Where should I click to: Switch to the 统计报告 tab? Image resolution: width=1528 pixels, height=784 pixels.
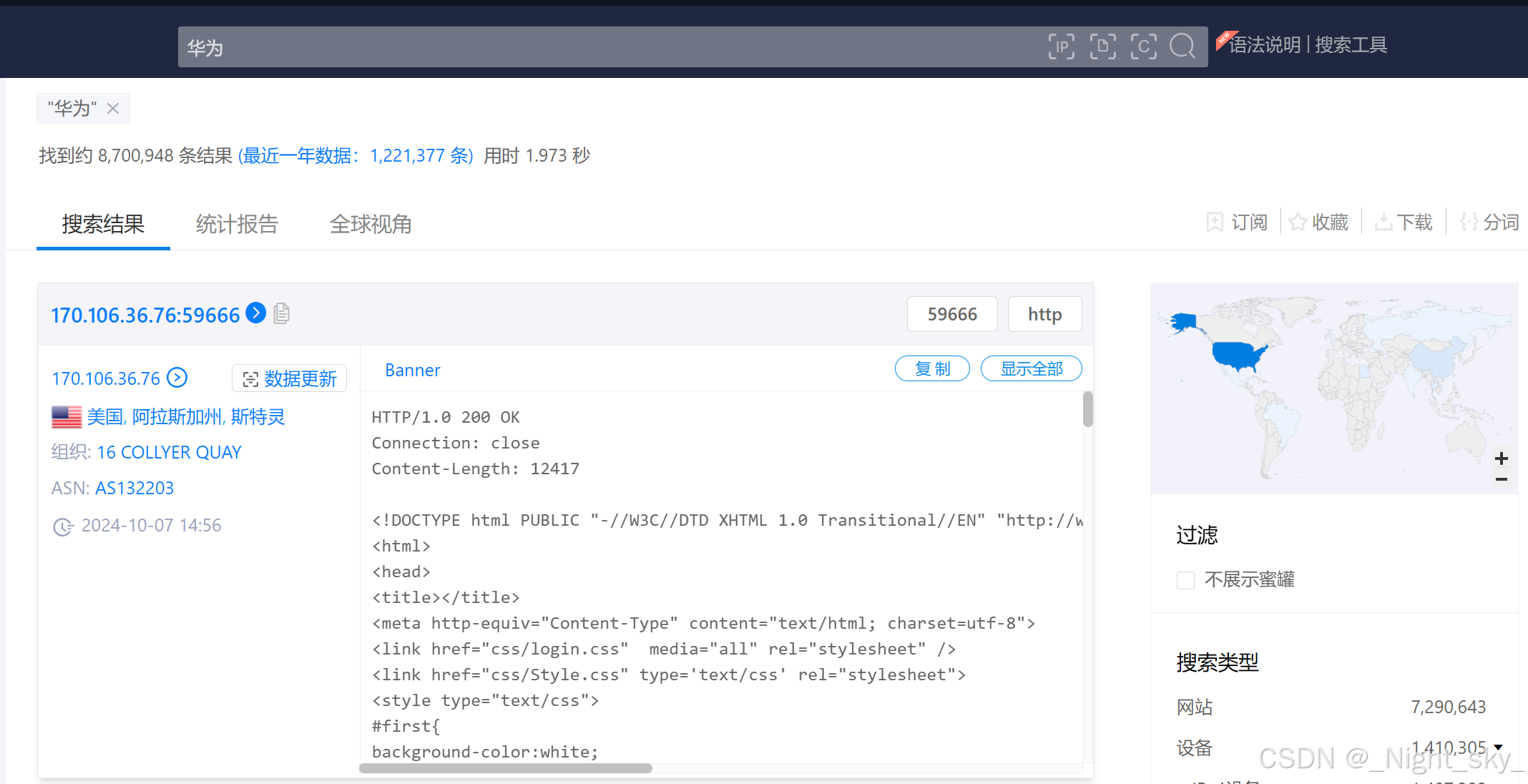[x=237, y=224]
